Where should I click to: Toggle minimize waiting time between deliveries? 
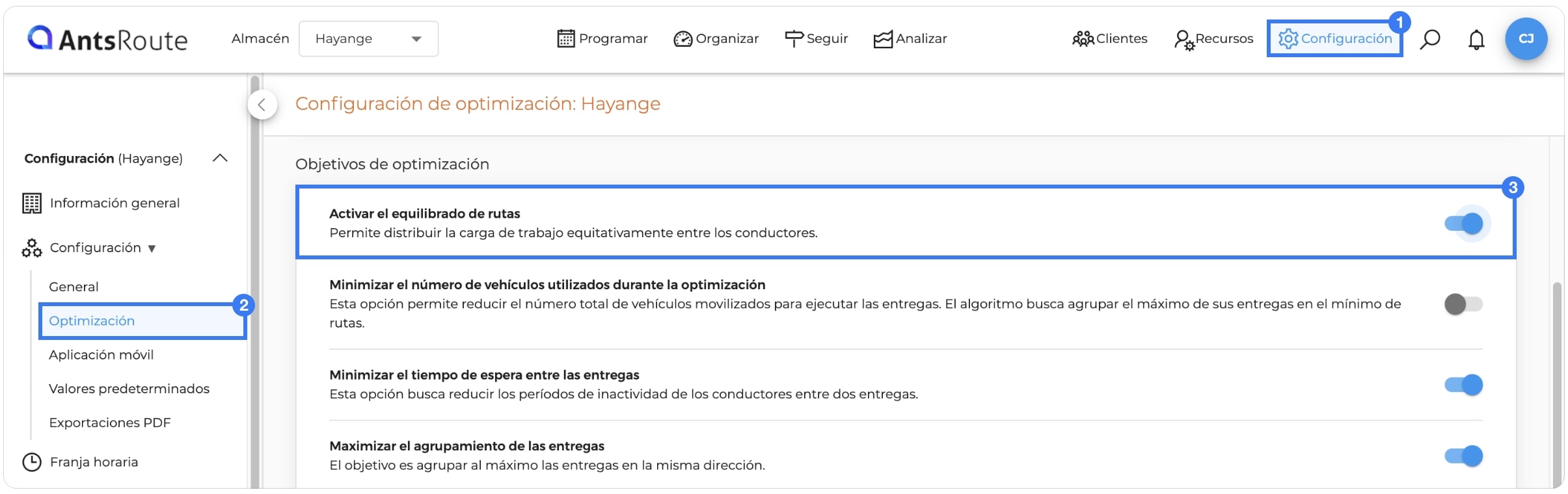[1464, 385]
